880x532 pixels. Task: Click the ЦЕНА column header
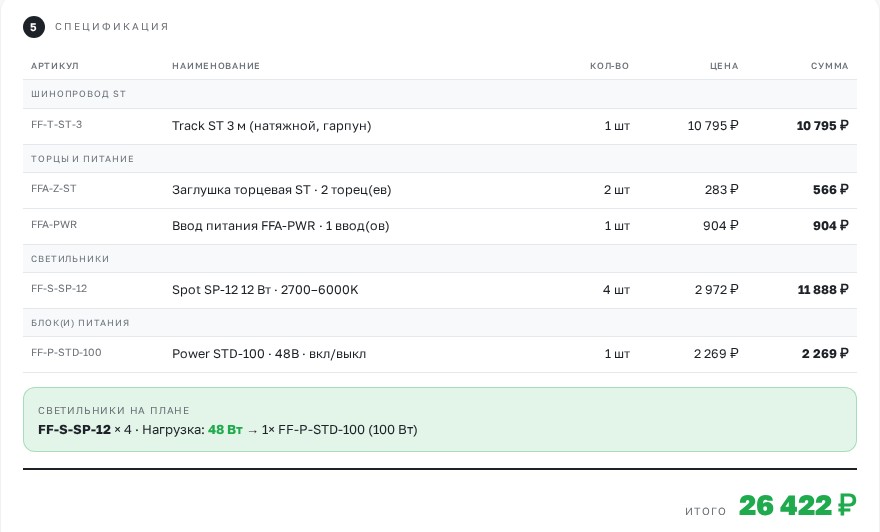coord(724,66)
